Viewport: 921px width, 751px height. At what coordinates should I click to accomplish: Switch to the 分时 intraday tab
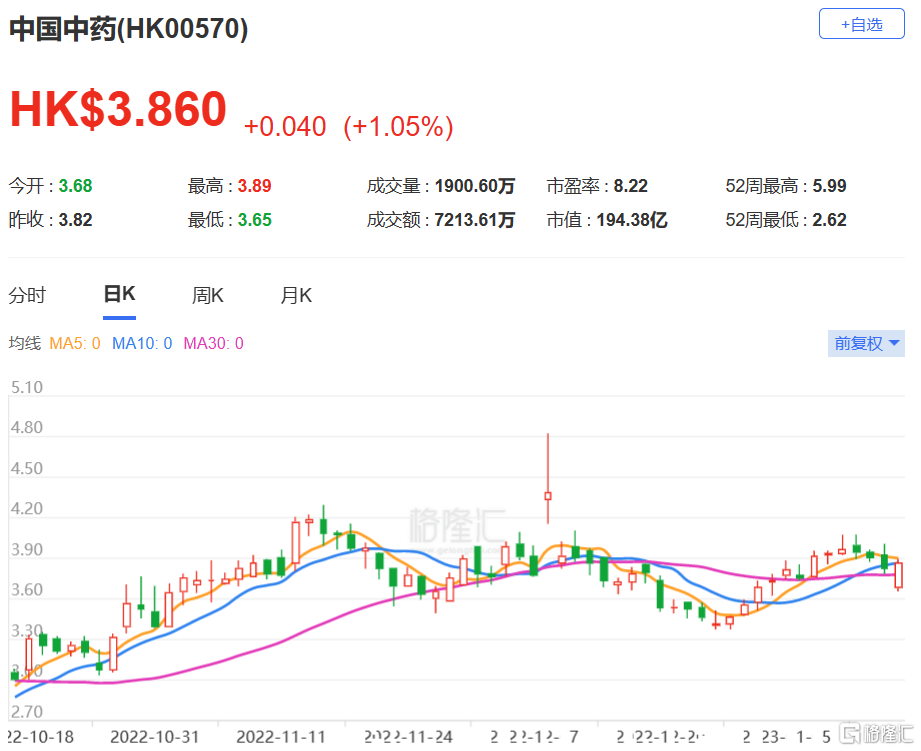click(27, 295)
